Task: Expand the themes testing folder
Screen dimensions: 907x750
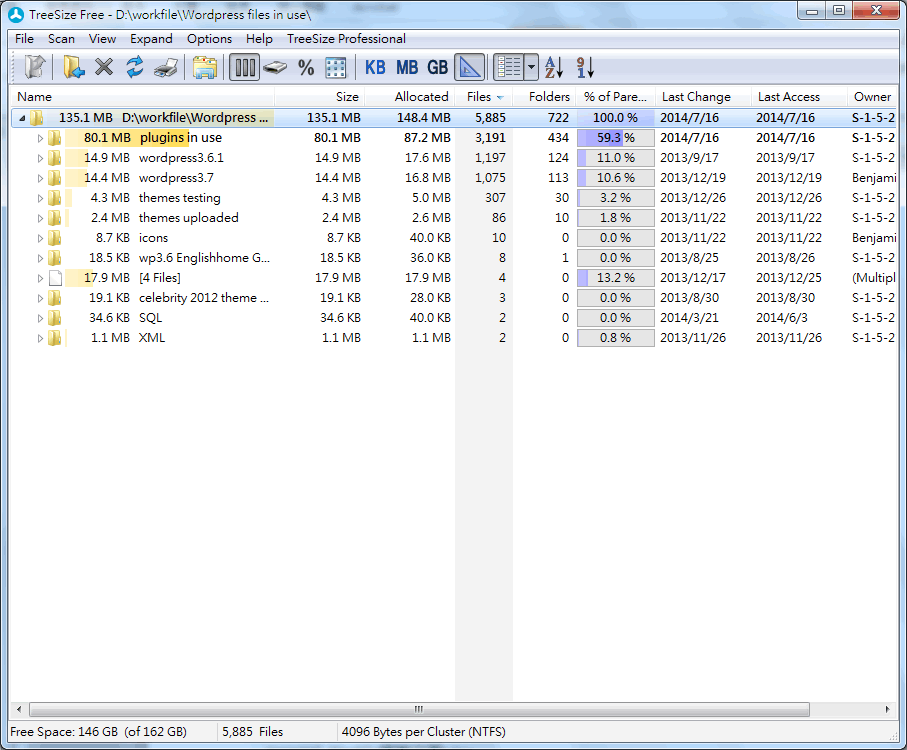Action: [x=40, y=198]
